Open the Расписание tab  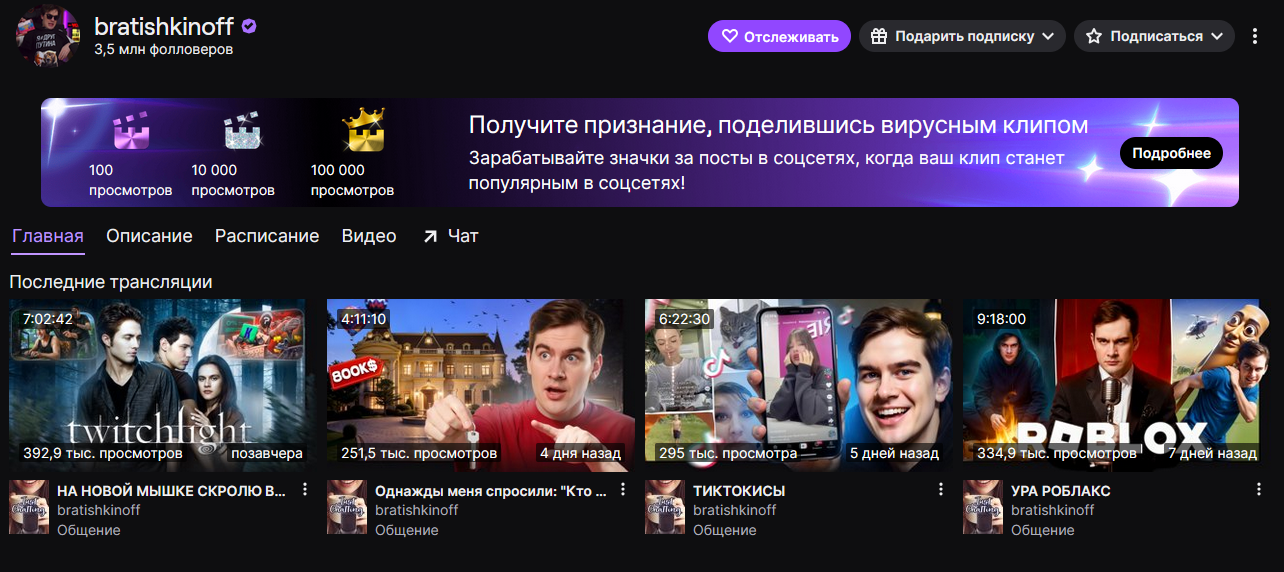267,237
